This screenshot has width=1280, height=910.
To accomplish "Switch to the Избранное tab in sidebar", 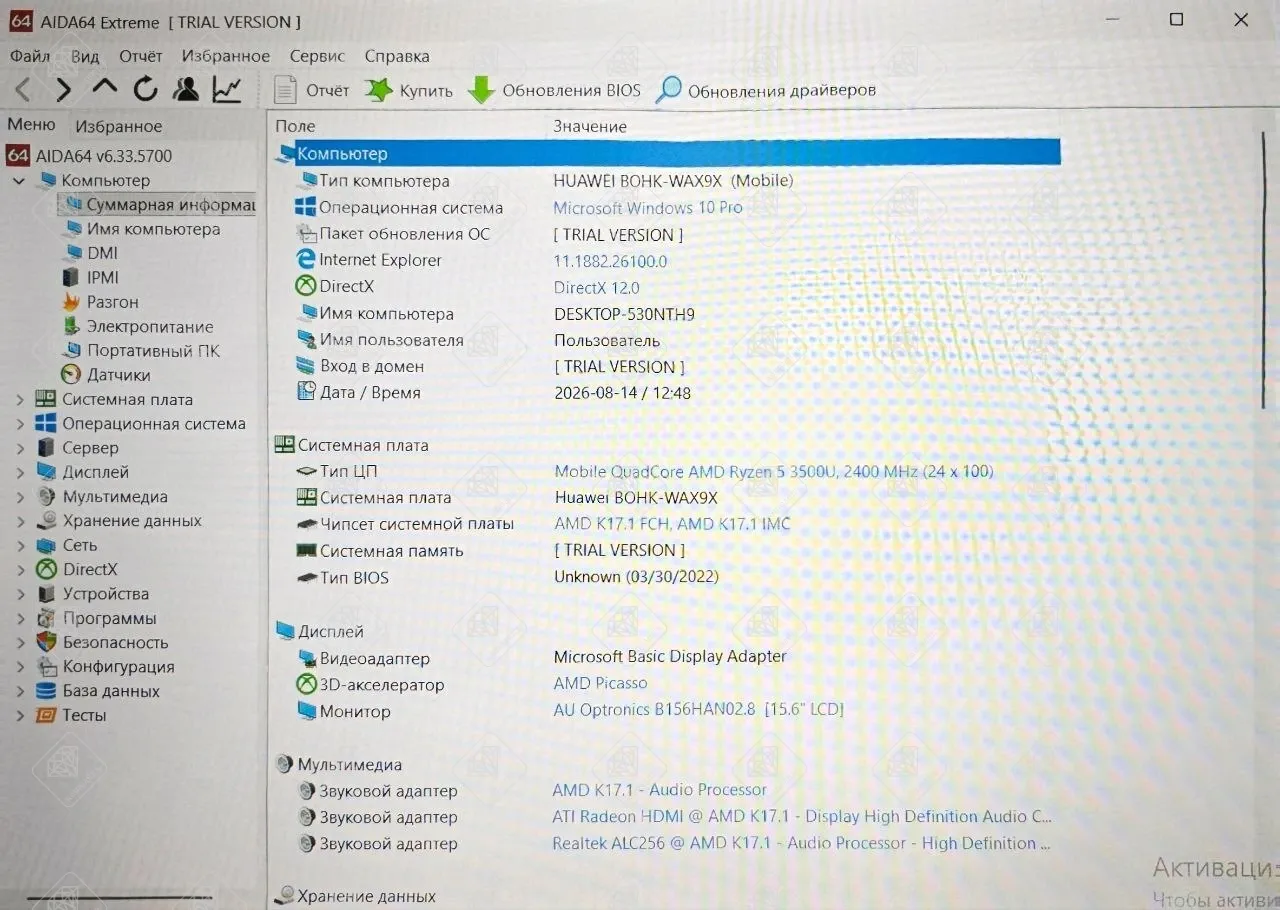I will click(118, 126).
